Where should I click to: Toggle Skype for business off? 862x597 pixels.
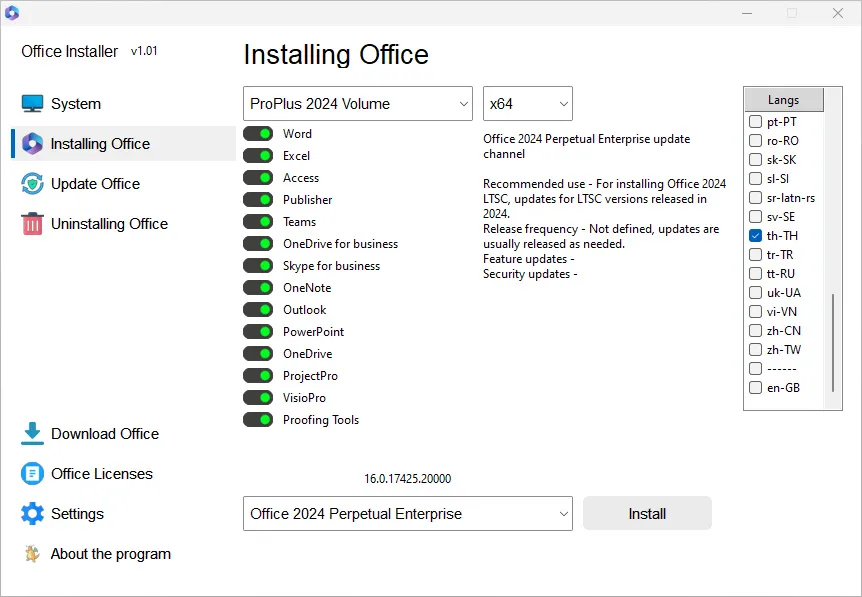click(258, 266)
